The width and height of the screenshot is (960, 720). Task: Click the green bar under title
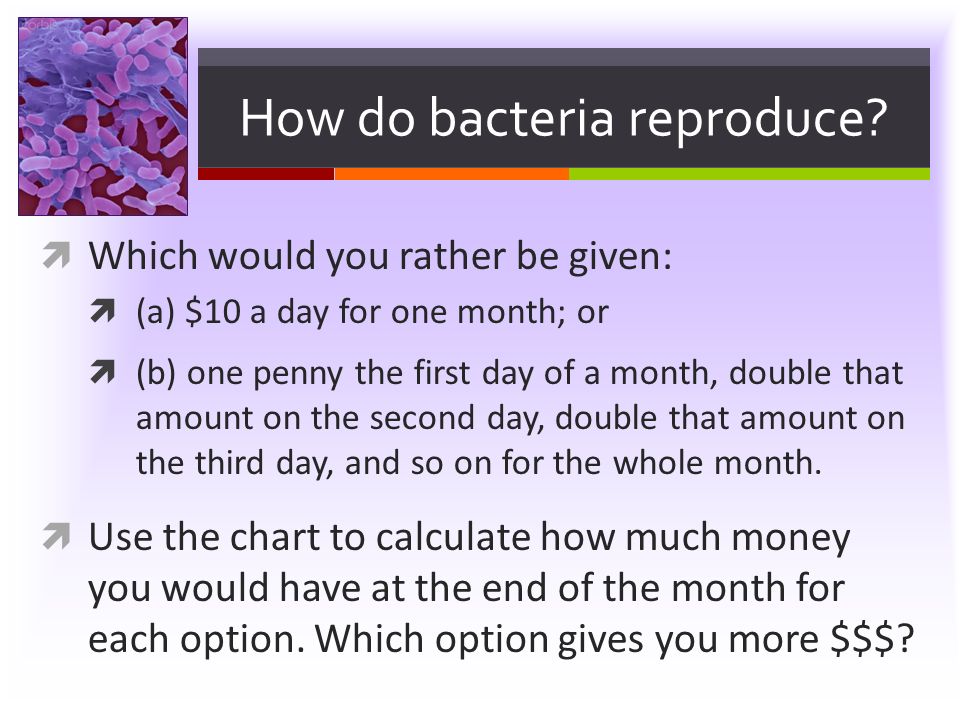pyautogui.click(x=749, y=174)
